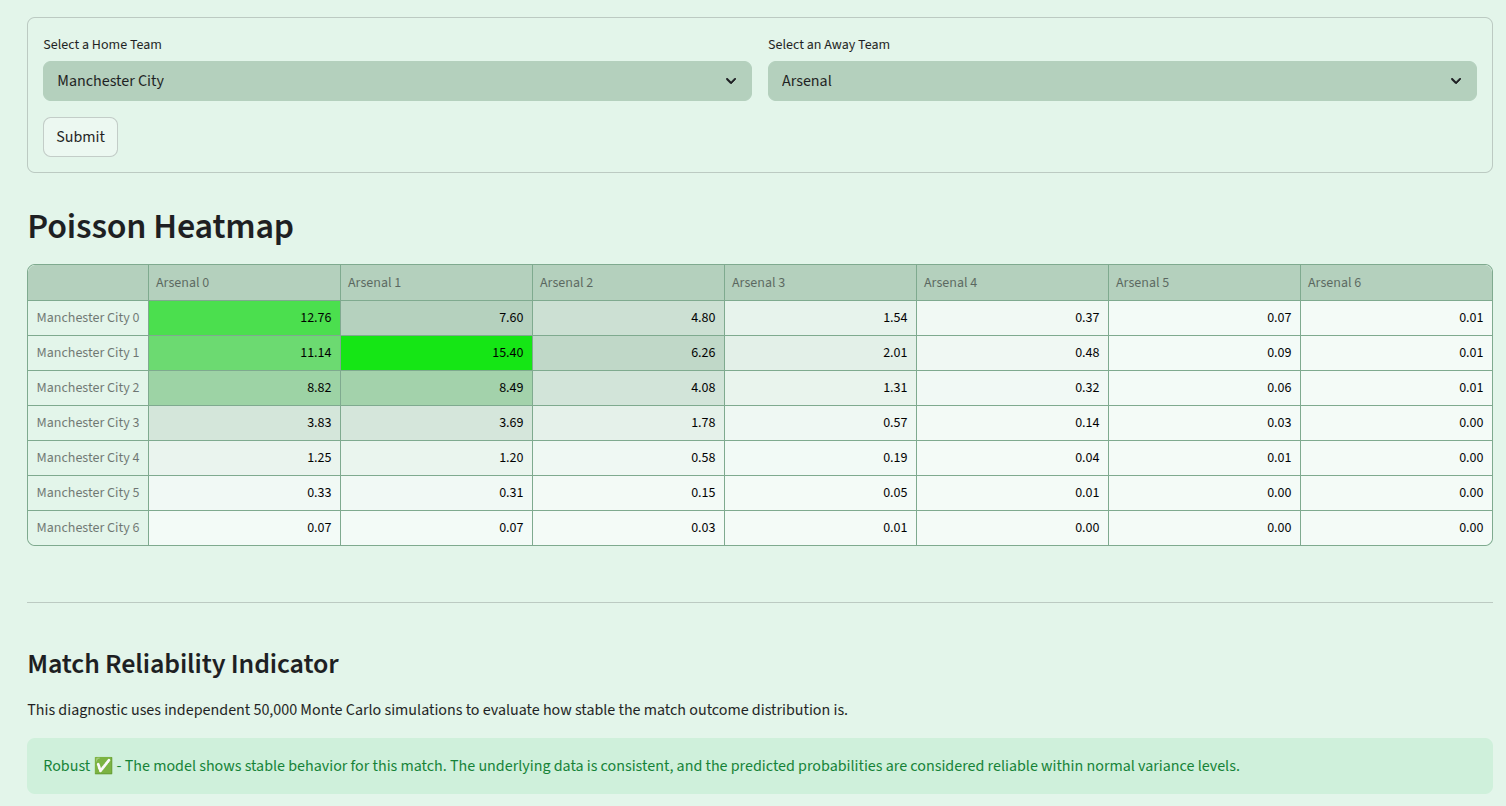Click the Poisson Heatmap heading
The image size is (1506, 806).
click(x=161, y=227)
